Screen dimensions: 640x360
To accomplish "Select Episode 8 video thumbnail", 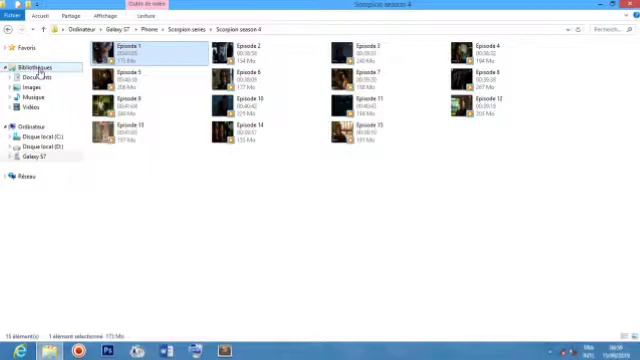I will click(462, 79).
